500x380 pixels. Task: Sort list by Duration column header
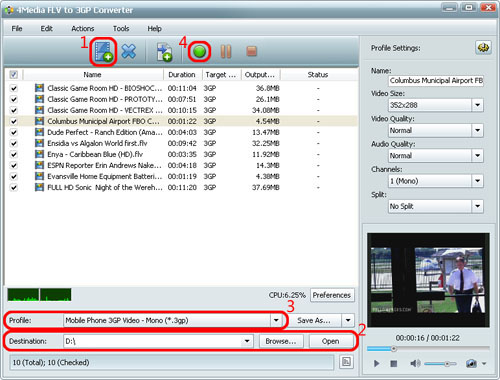pyautogui.click(x=182, y=75)
